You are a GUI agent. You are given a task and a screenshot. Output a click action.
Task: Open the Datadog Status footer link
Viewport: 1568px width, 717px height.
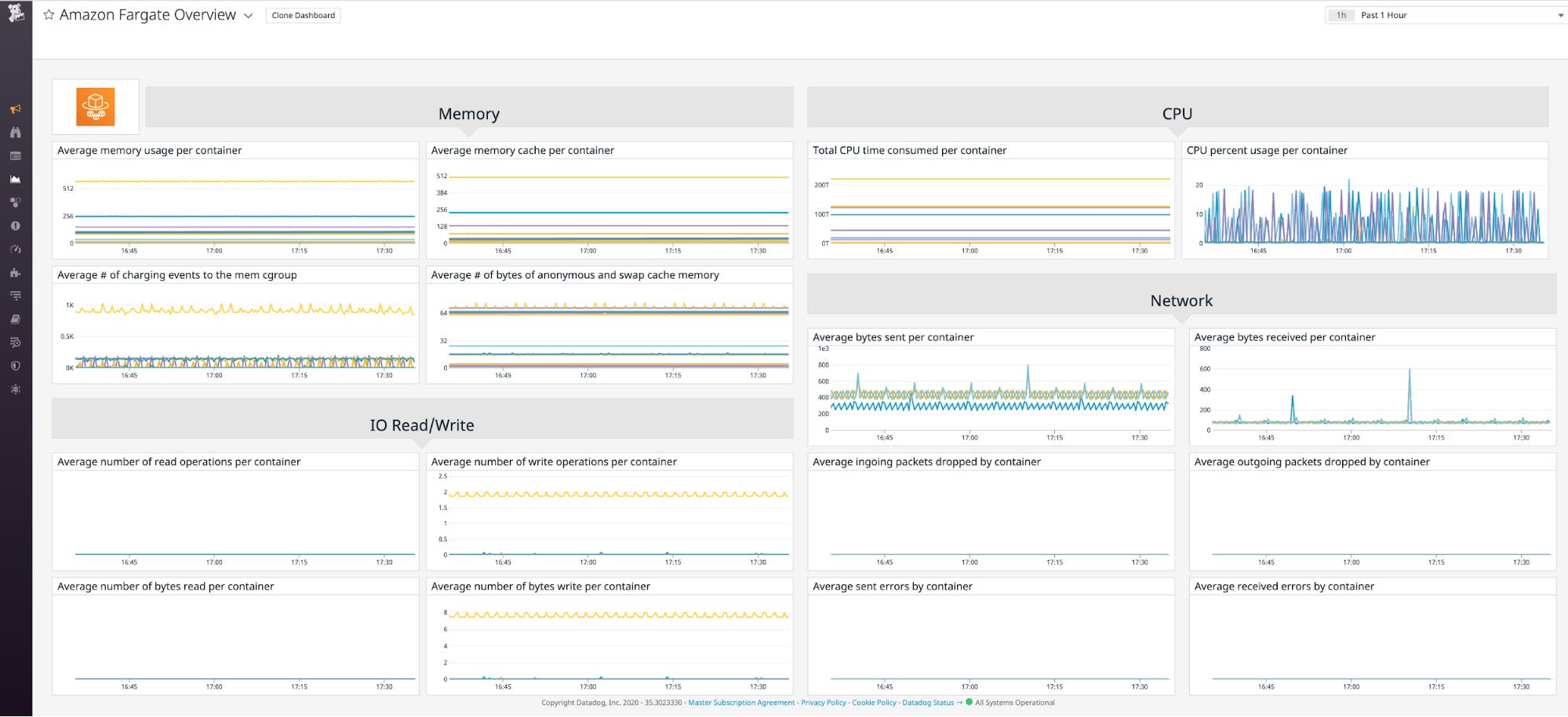coord(927,703)
